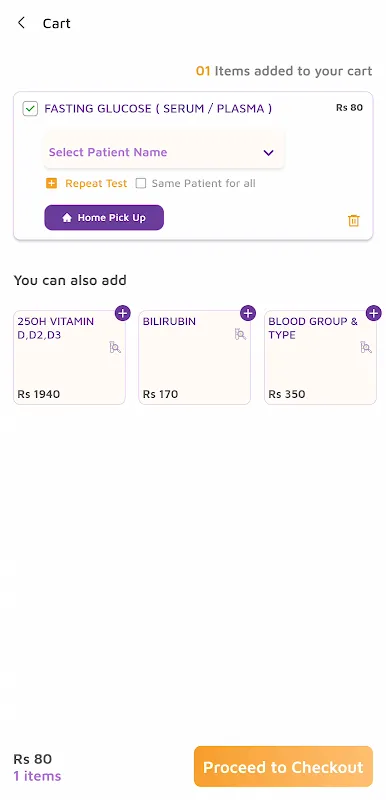Add Bilirubin test with plus icon
The height and width of the screenshot is (800, 386).
click(x=248, y=313)
